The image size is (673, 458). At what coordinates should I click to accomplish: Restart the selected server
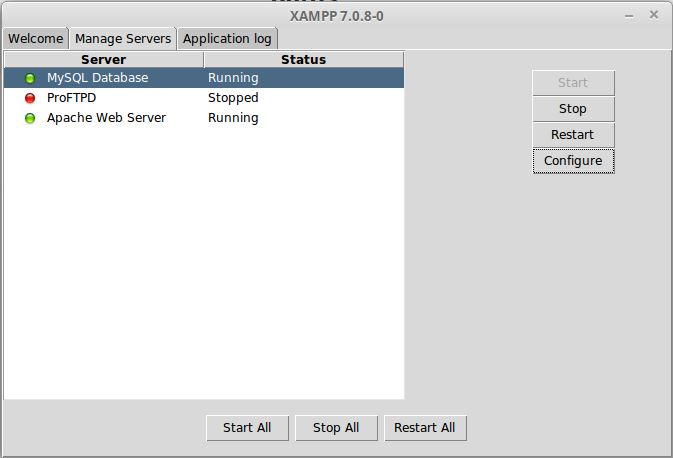573,135
